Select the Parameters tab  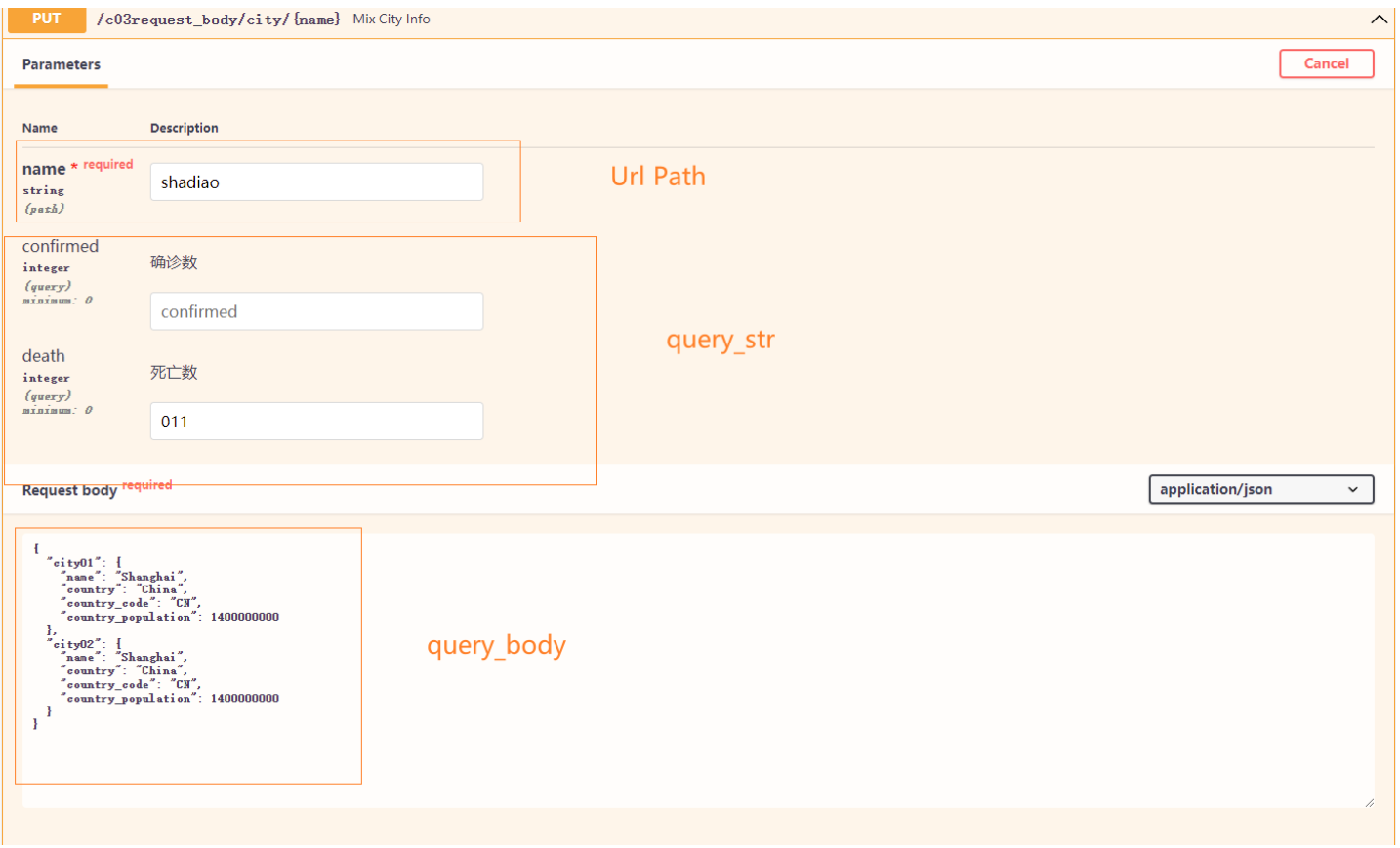pyautogui.click(x=61, y=64)
